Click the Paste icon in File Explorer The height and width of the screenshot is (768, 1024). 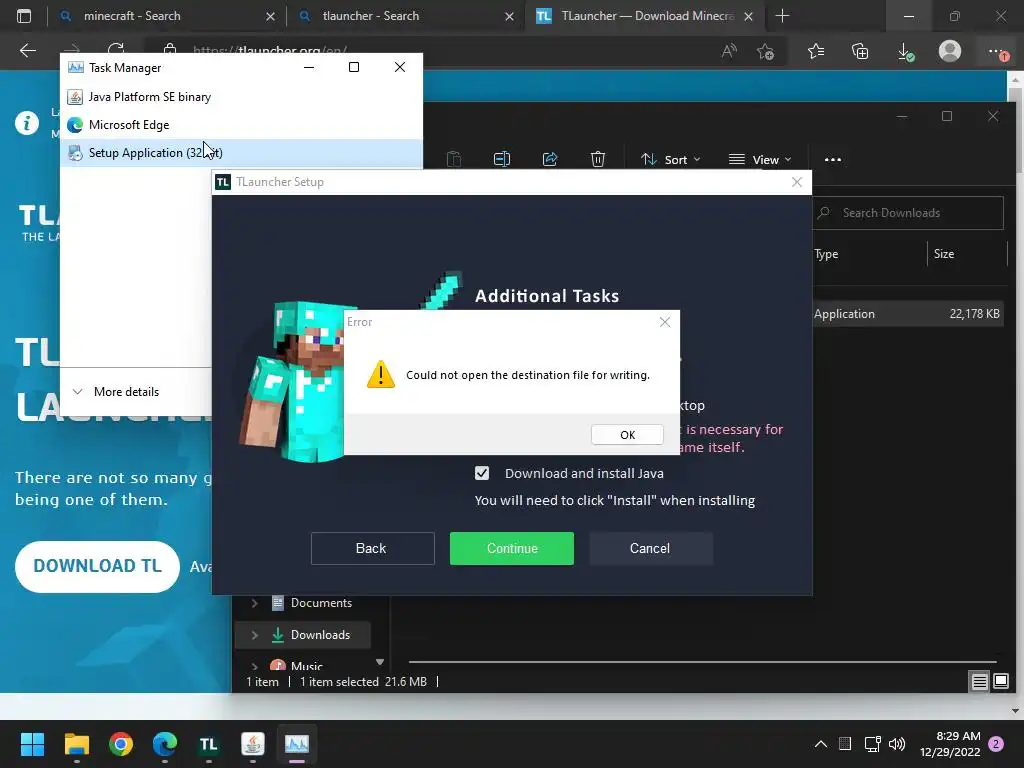click(x=454, y=159)
